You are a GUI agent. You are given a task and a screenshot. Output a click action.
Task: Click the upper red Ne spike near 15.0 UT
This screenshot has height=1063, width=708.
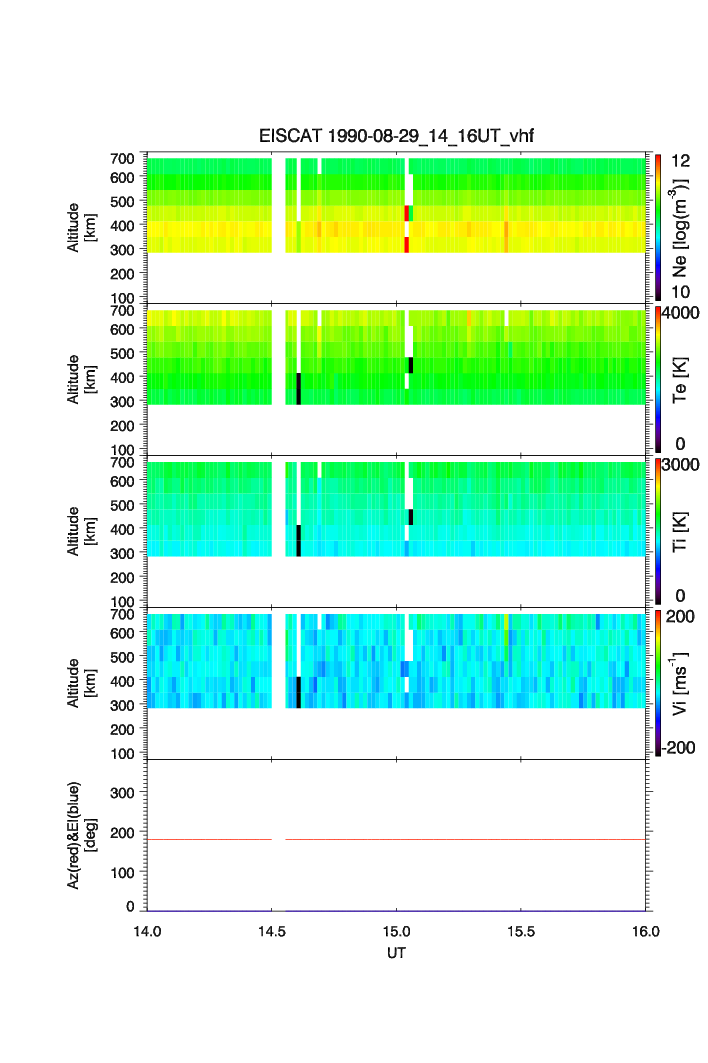point(407,213)
